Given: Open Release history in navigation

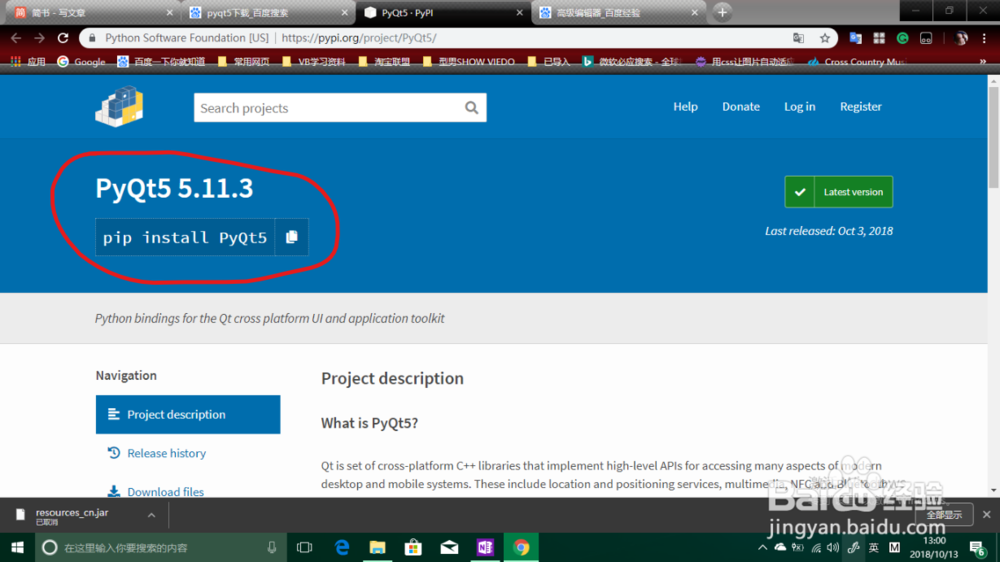Looking at the screenshot, I should [157, 453].
